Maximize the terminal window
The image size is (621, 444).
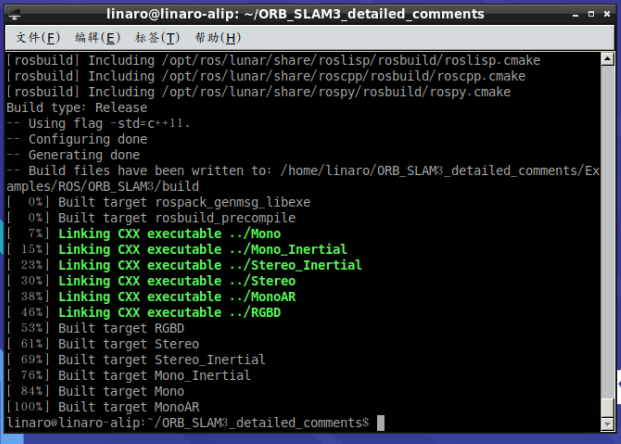(x=591, y=14)
